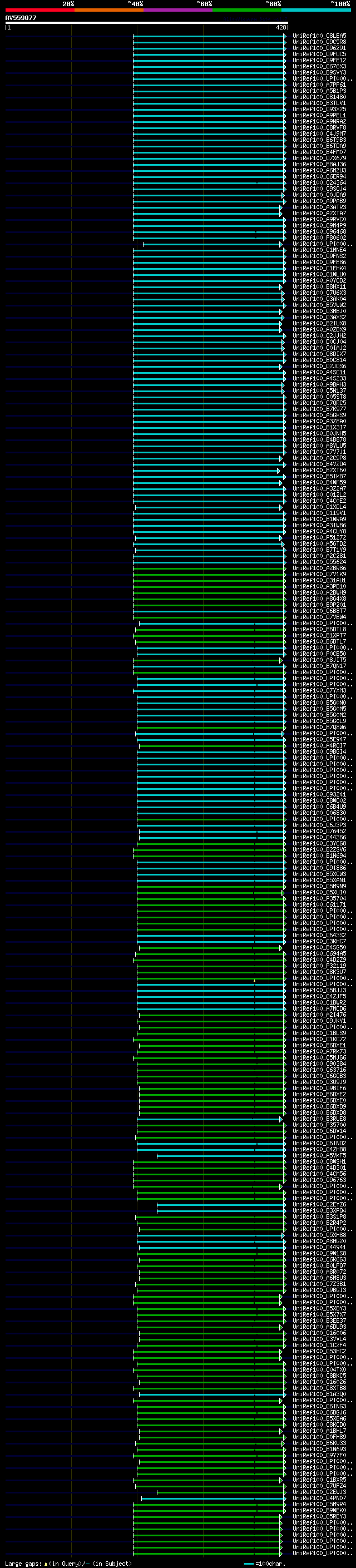Image resolution: width=356 pixels, height=1568 pixels.
Task: Select the UniRef100_B9SVY3 label
Action: 319,72
